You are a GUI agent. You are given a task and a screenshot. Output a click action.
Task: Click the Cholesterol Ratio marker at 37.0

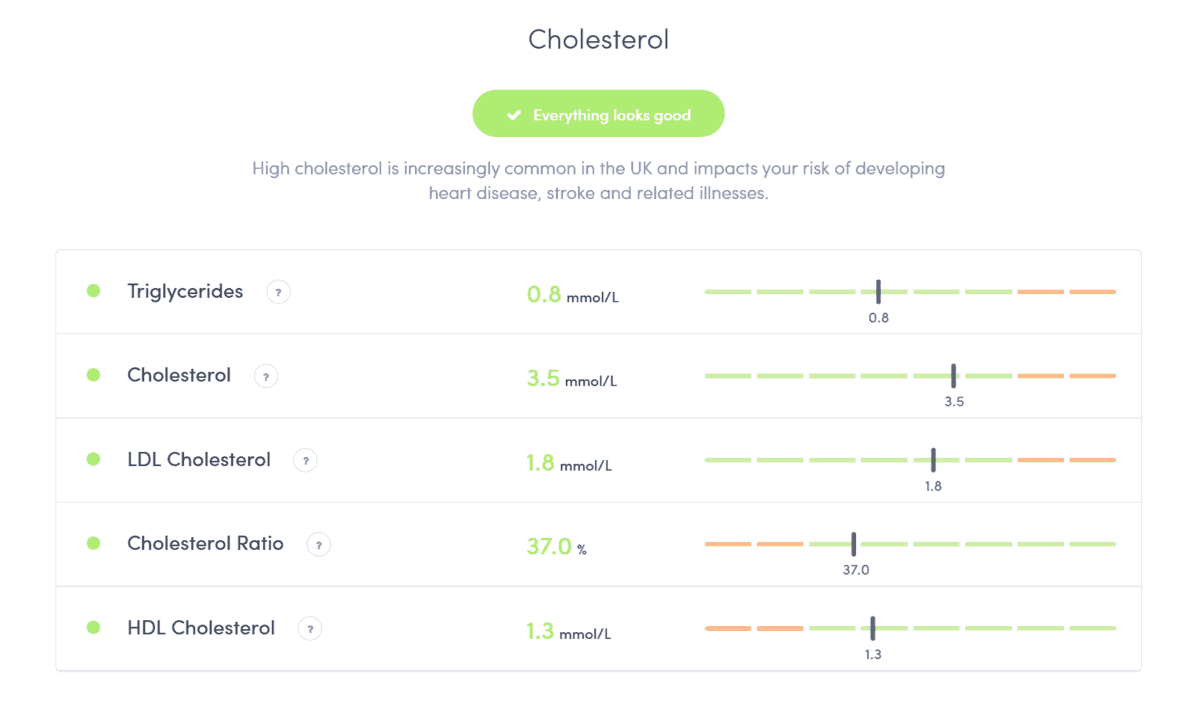854,543
